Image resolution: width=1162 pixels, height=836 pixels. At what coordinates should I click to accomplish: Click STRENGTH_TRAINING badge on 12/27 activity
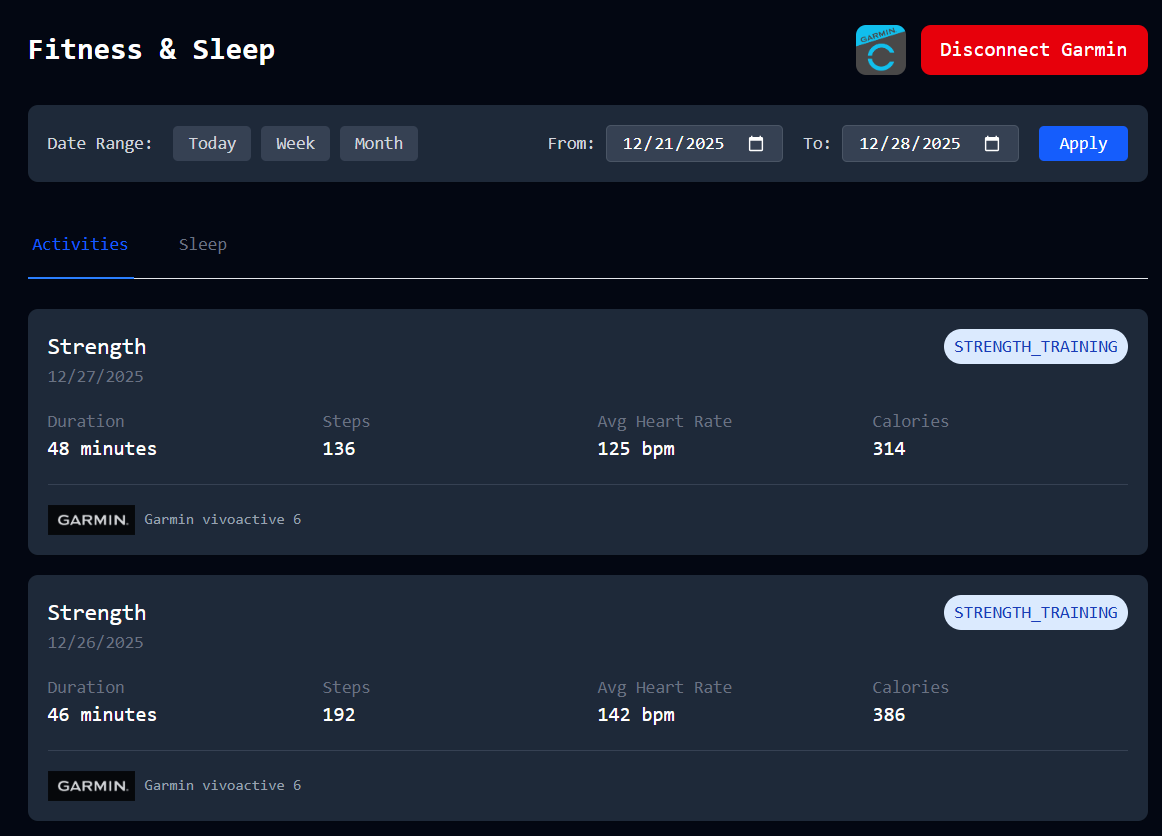(x=1035, y=347)
